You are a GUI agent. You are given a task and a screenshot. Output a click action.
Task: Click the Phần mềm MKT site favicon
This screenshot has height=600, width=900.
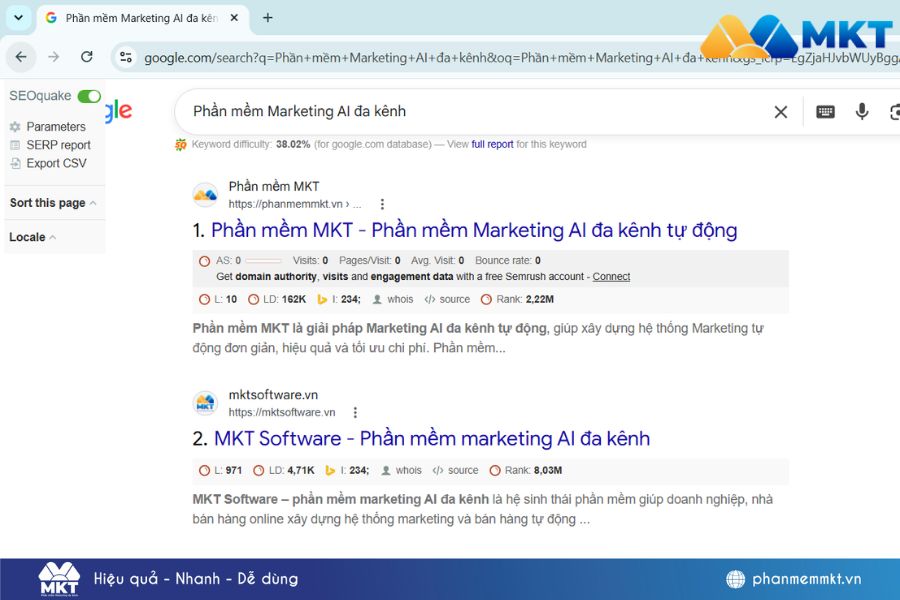point(205,195)
